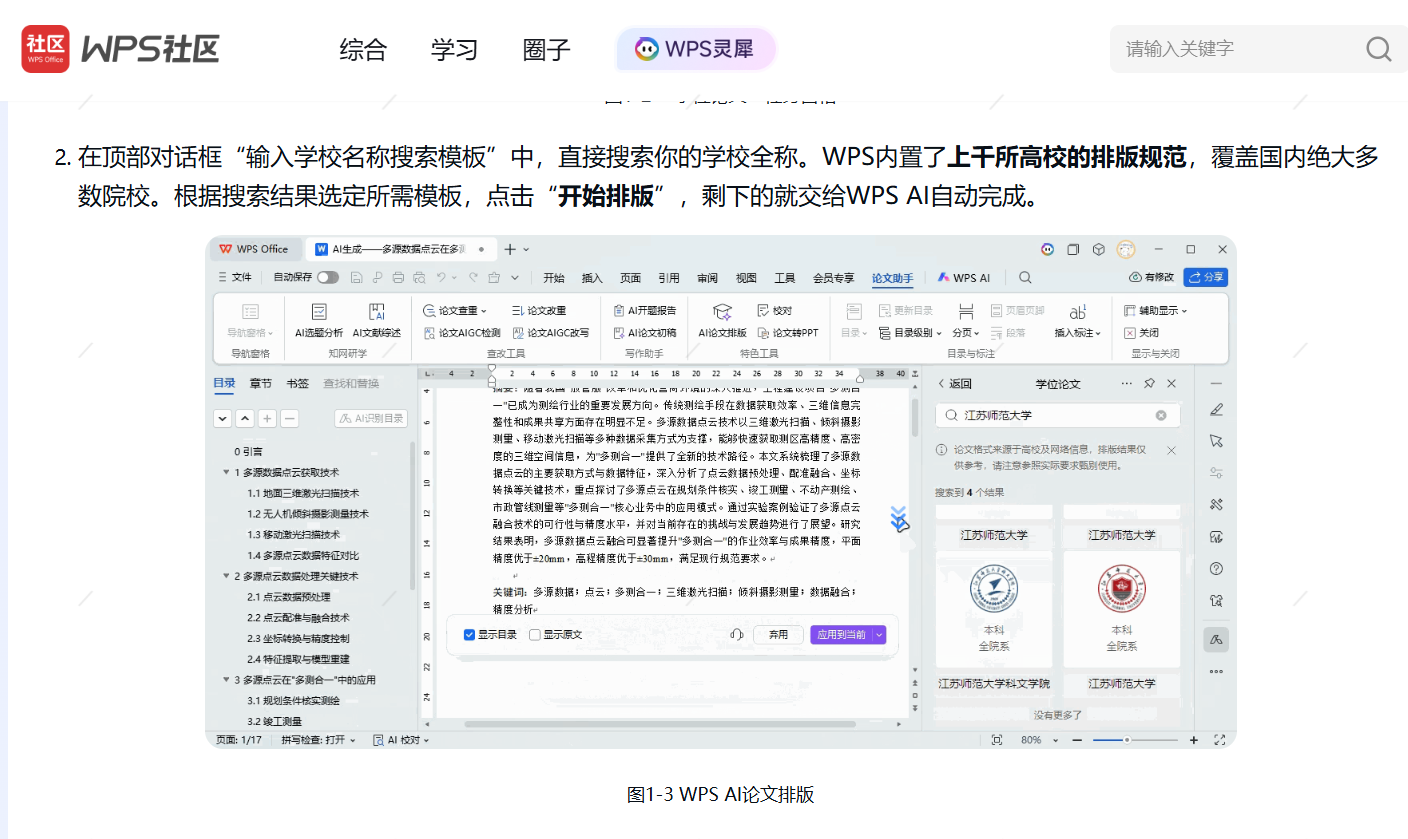Switch to the 插入 ribbon tab
The width and height of the screenshot is (1408, 839).
click(592, 278)
